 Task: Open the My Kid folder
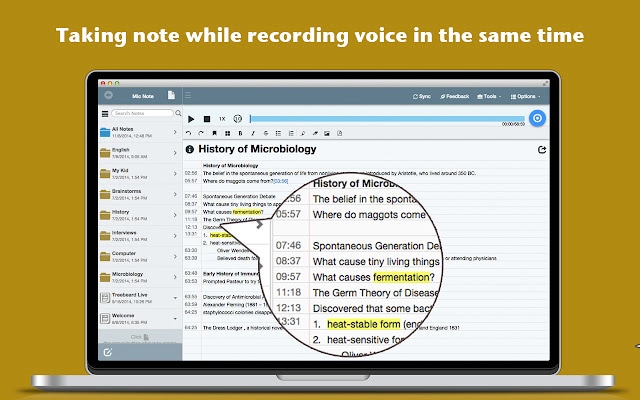pyautogui.click(x=140, y=173)
